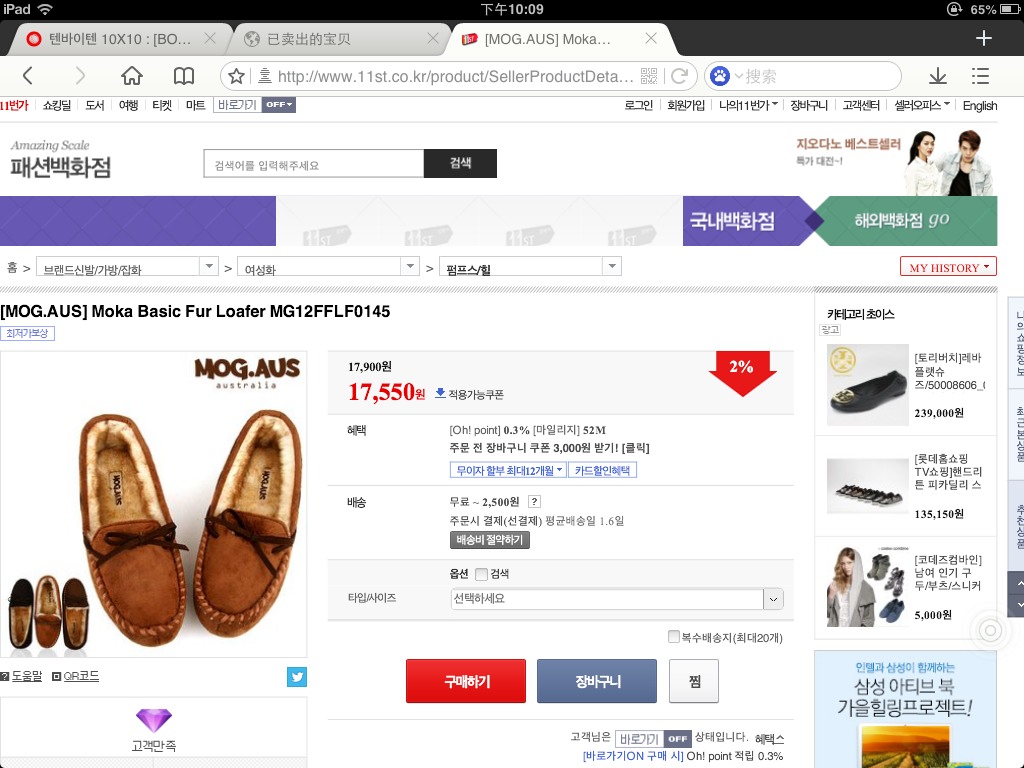Click the red 구매하기 buy button
1024x768 pixels.
click(466, 681)
